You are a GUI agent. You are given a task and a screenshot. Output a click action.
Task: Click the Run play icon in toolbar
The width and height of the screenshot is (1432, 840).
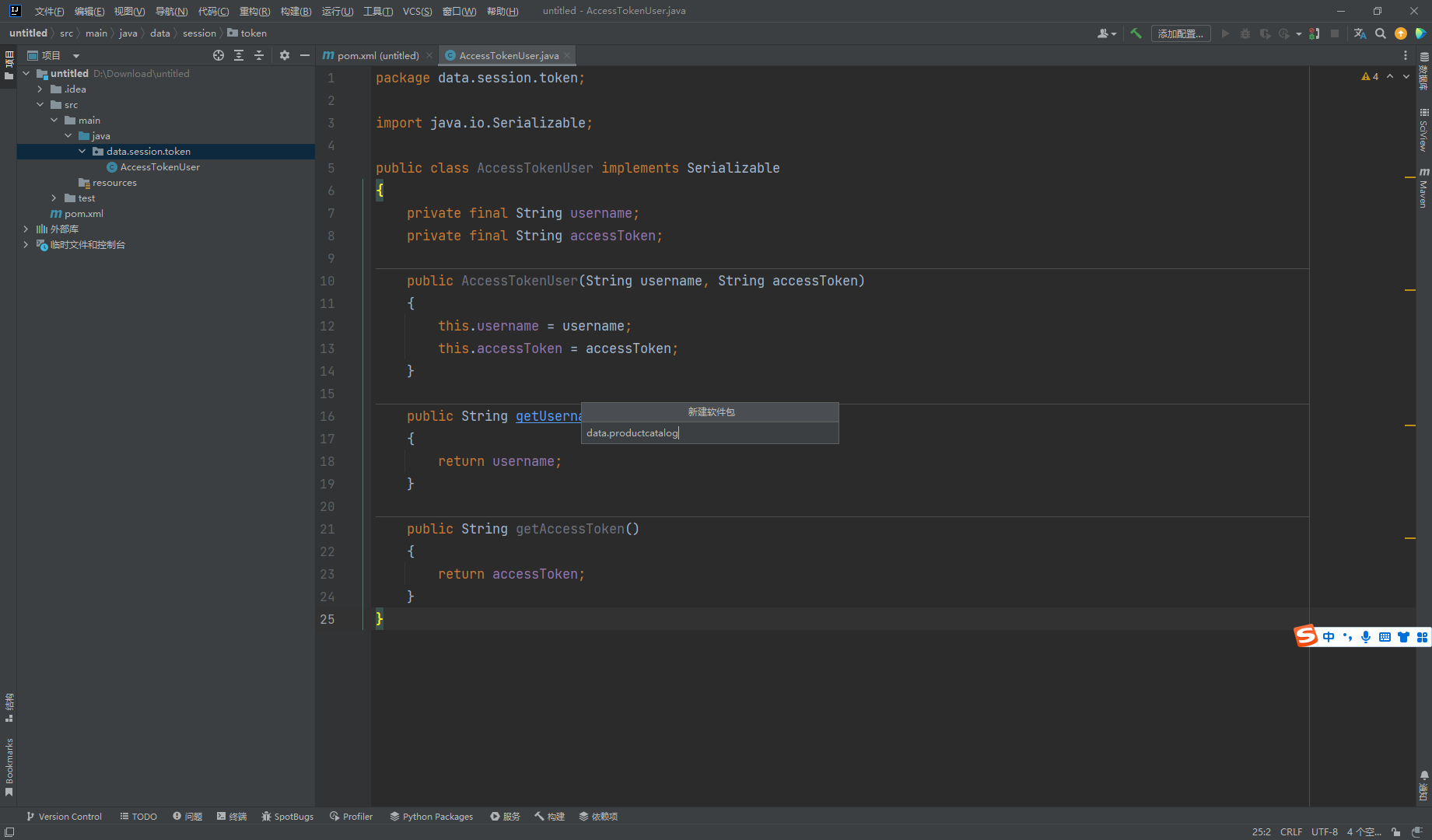point(1225,33)
